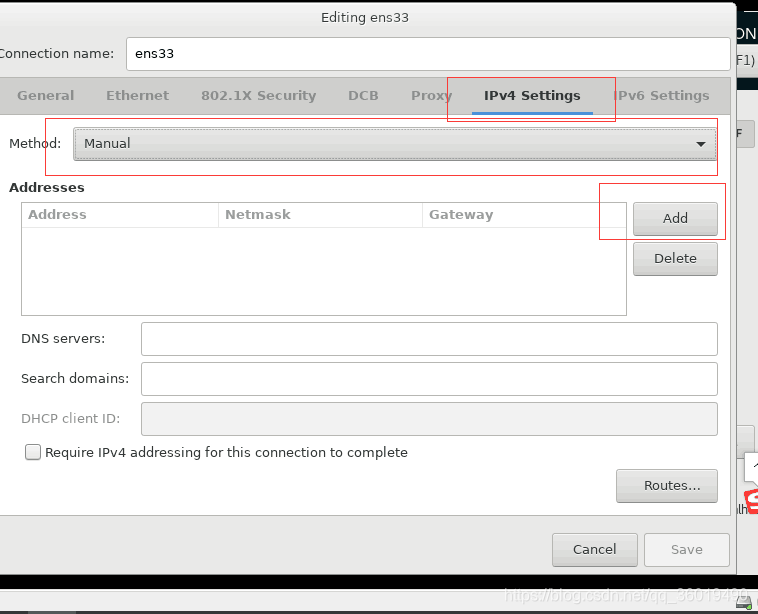
Task: Open the Proxy tab
Action: click(431, 95)
